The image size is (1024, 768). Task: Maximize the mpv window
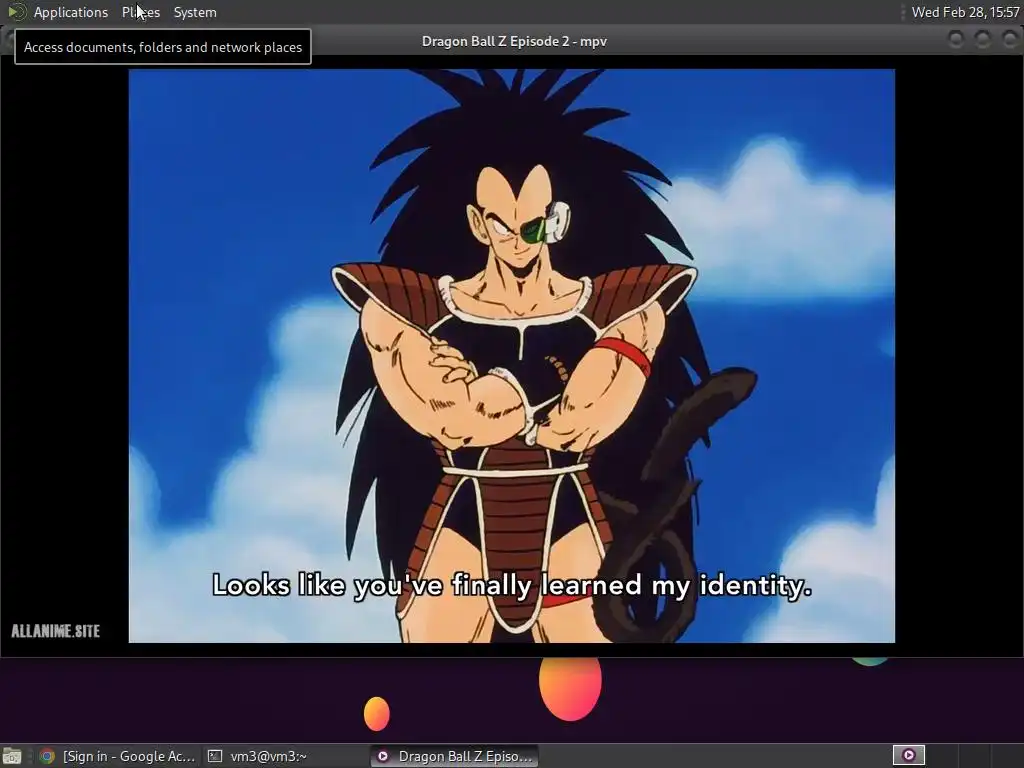982,40
